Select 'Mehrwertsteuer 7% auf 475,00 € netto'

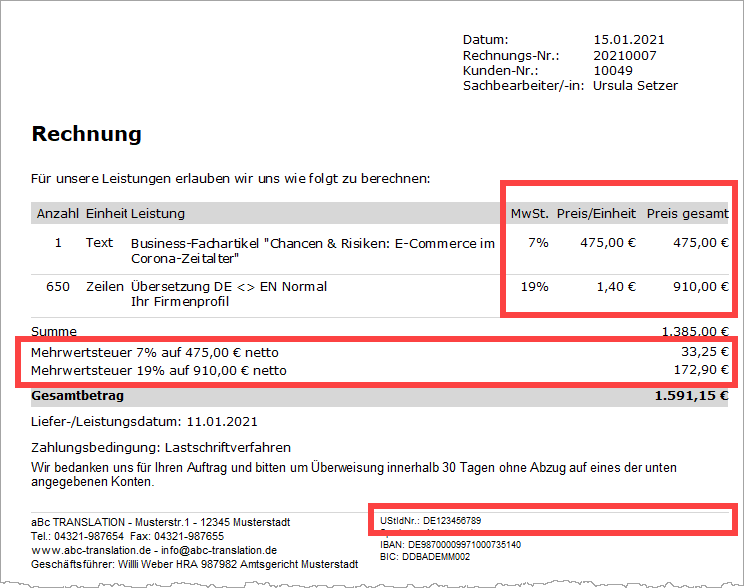point(155,353)
